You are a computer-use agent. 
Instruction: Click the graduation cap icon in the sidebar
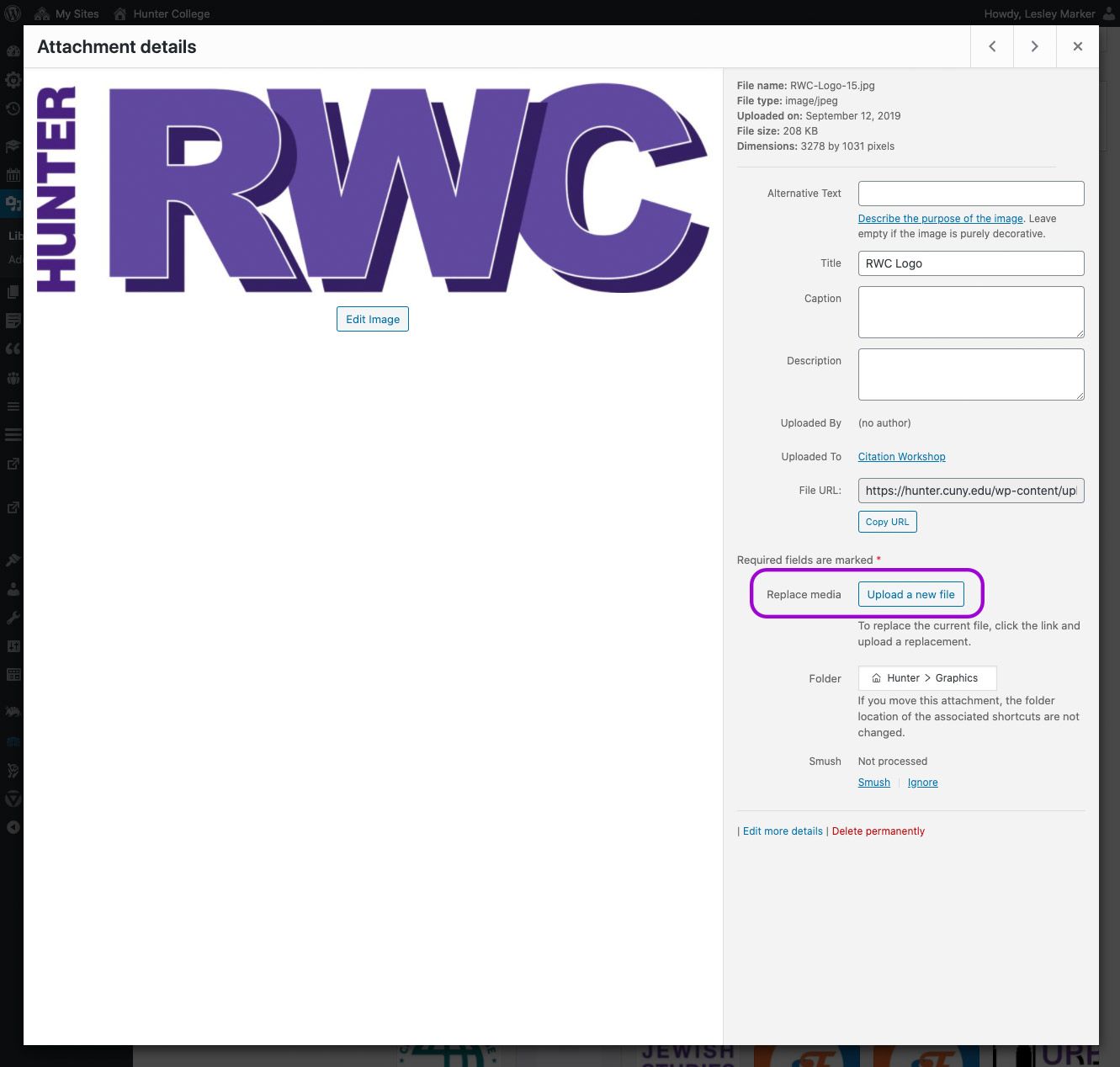(13, 146)
